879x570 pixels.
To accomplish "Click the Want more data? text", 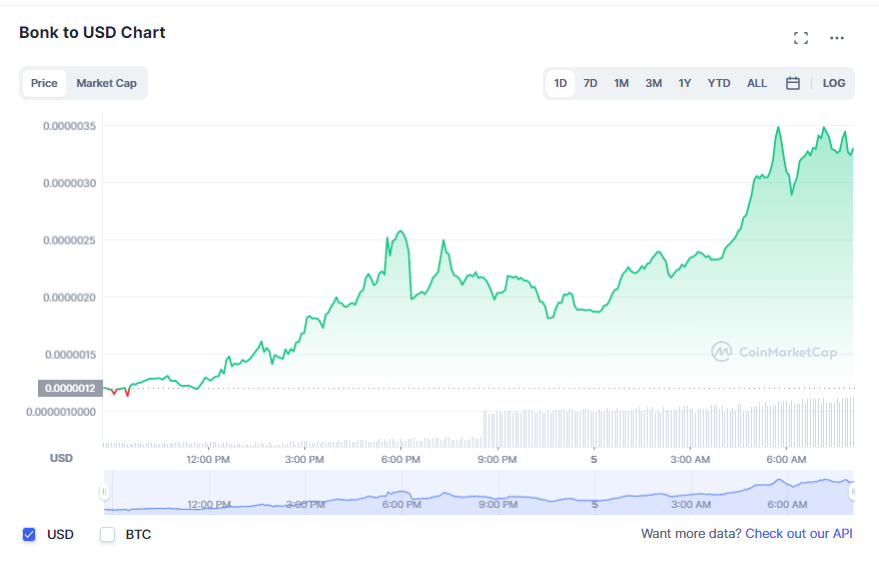I will pyautogui.click(x=691, y=534).
